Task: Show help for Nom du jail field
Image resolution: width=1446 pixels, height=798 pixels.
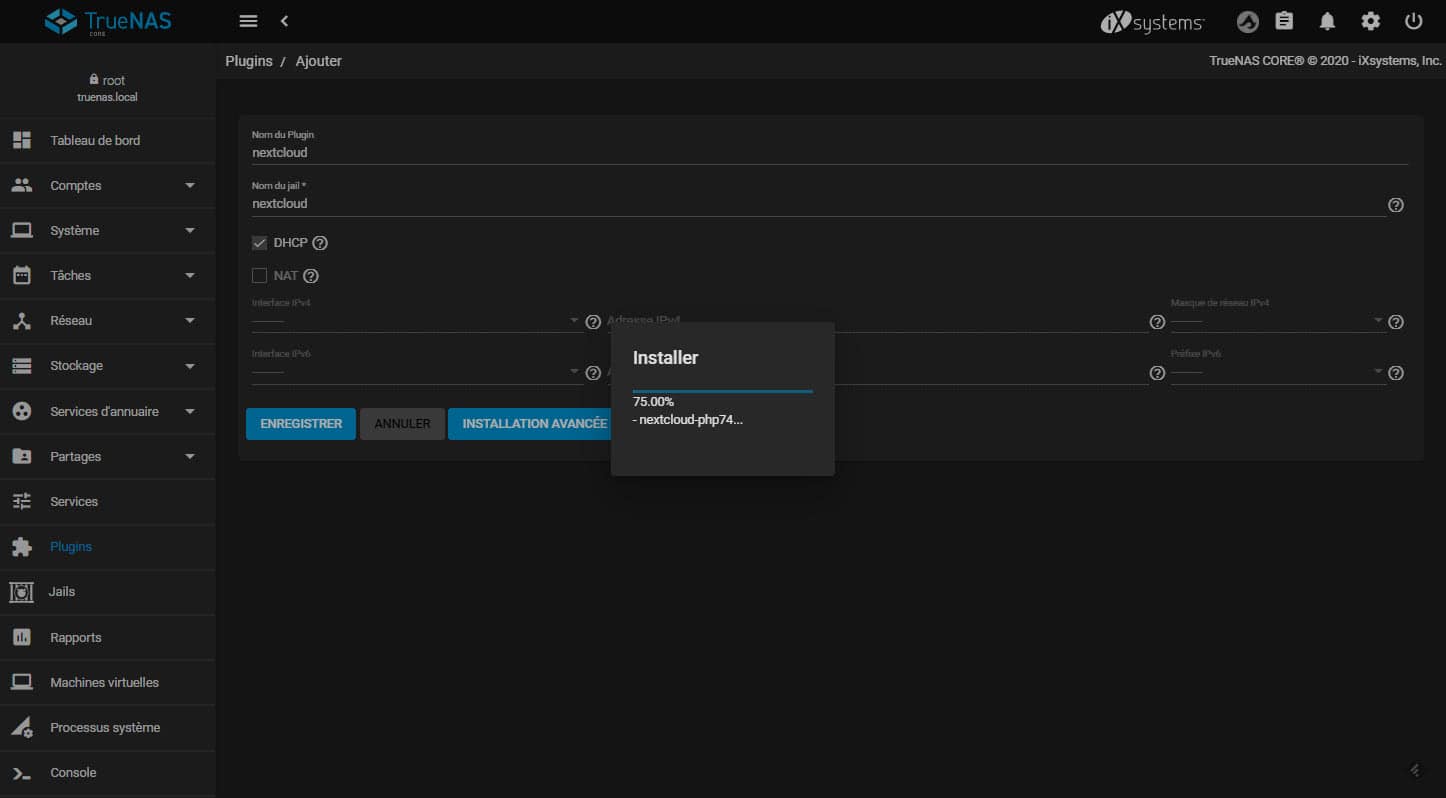Action: [1396, 205]
